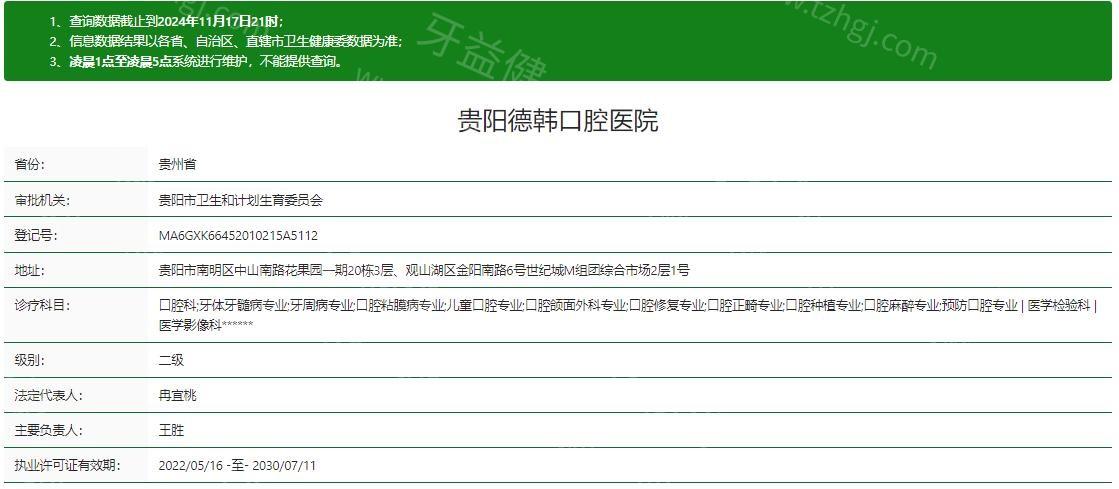
Task: Click the 执业许可证有效期 field label
Action: point(67,466)
